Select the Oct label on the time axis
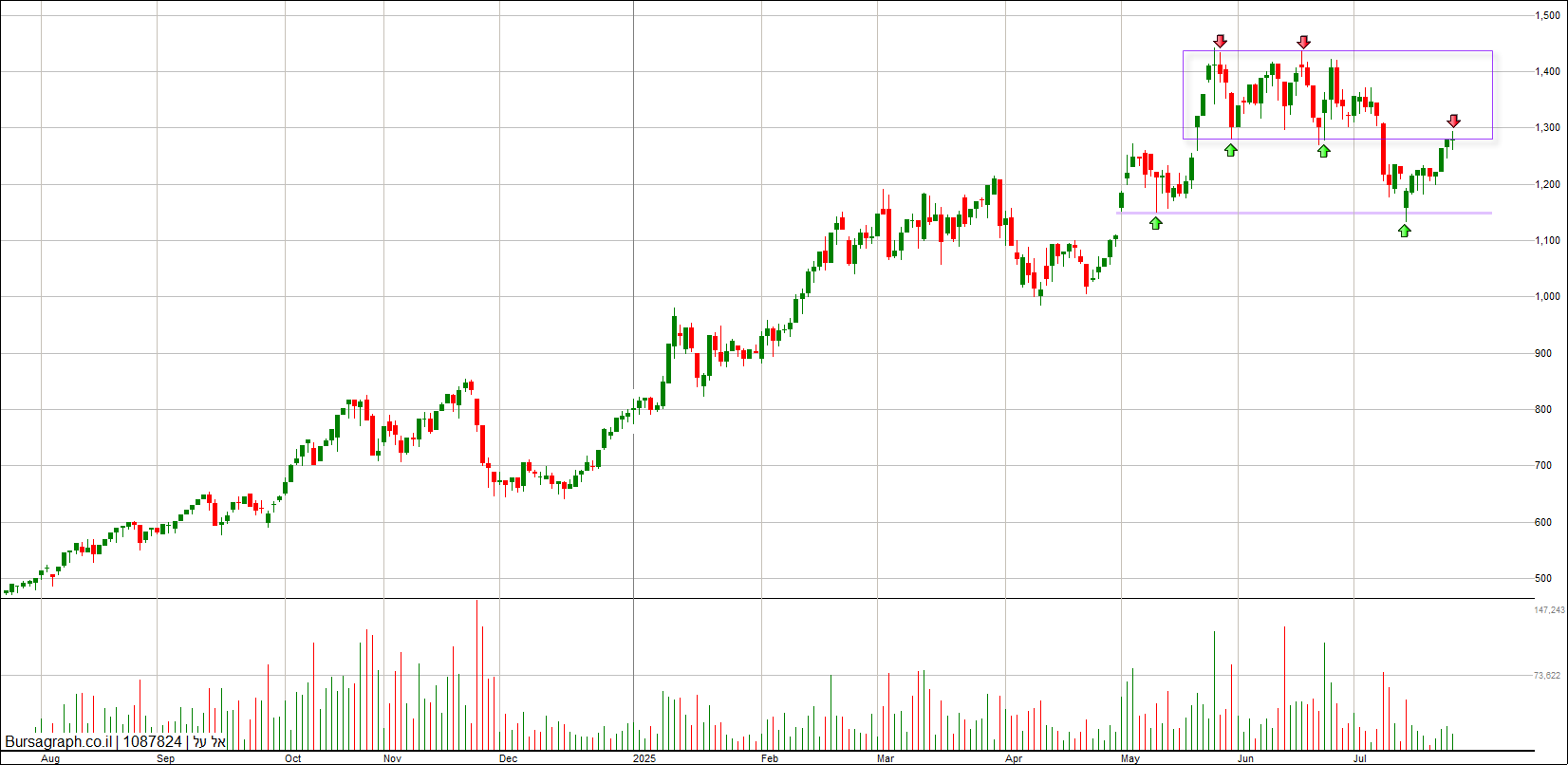 coord(292,759)
